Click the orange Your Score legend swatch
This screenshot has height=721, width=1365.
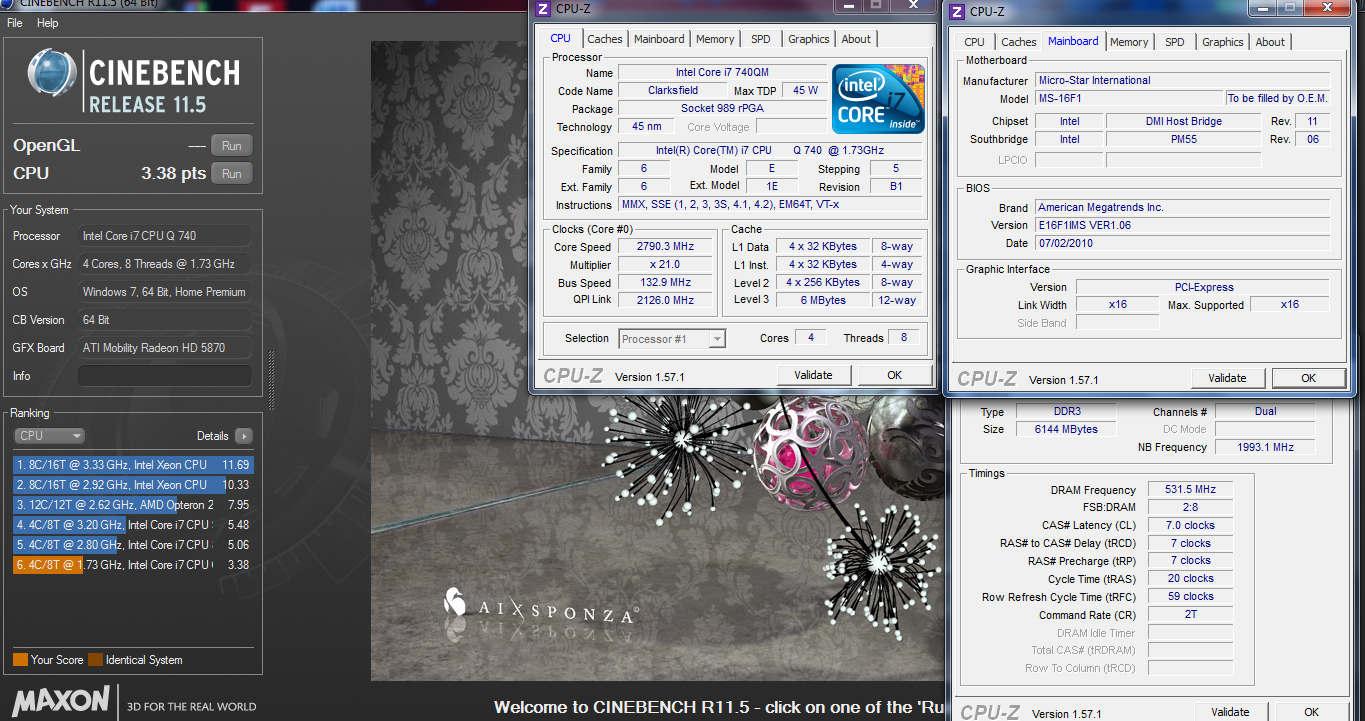(x=20, y=660)
